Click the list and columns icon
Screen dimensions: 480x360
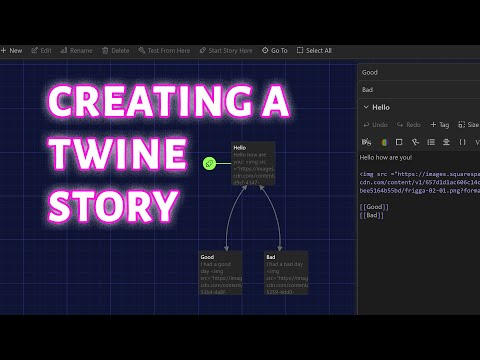[431, 142]
